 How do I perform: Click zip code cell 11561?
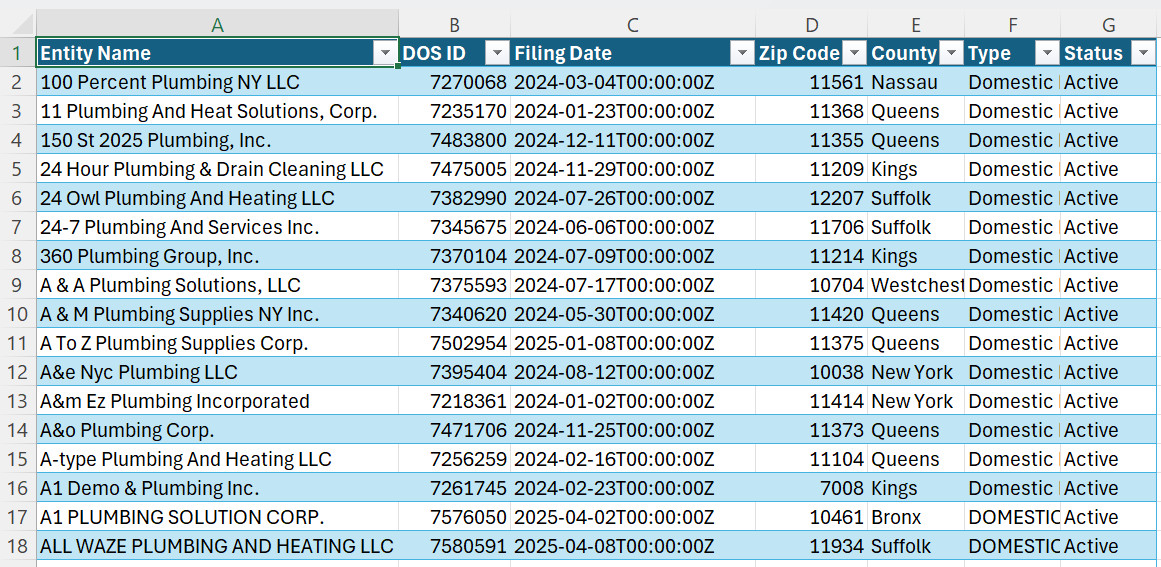pos(812,82)
